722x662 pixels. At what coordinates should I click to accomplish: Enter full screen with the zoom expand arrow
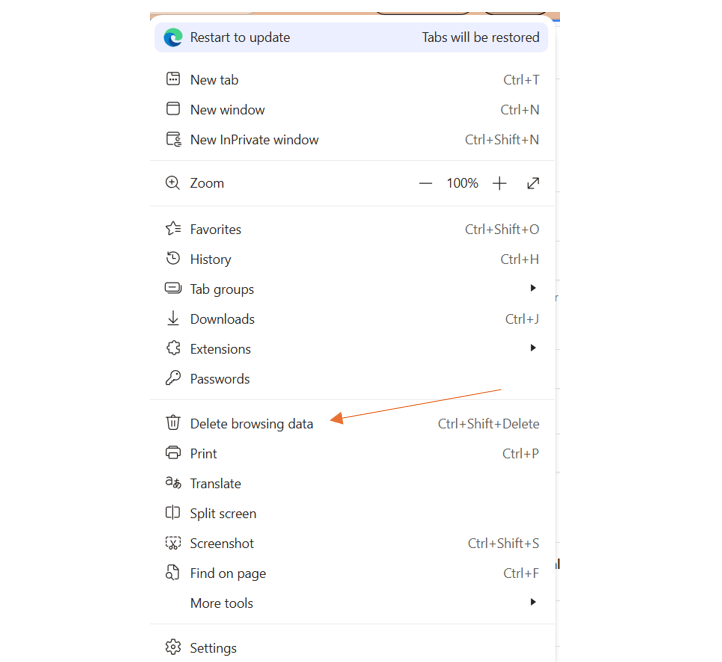533,183
